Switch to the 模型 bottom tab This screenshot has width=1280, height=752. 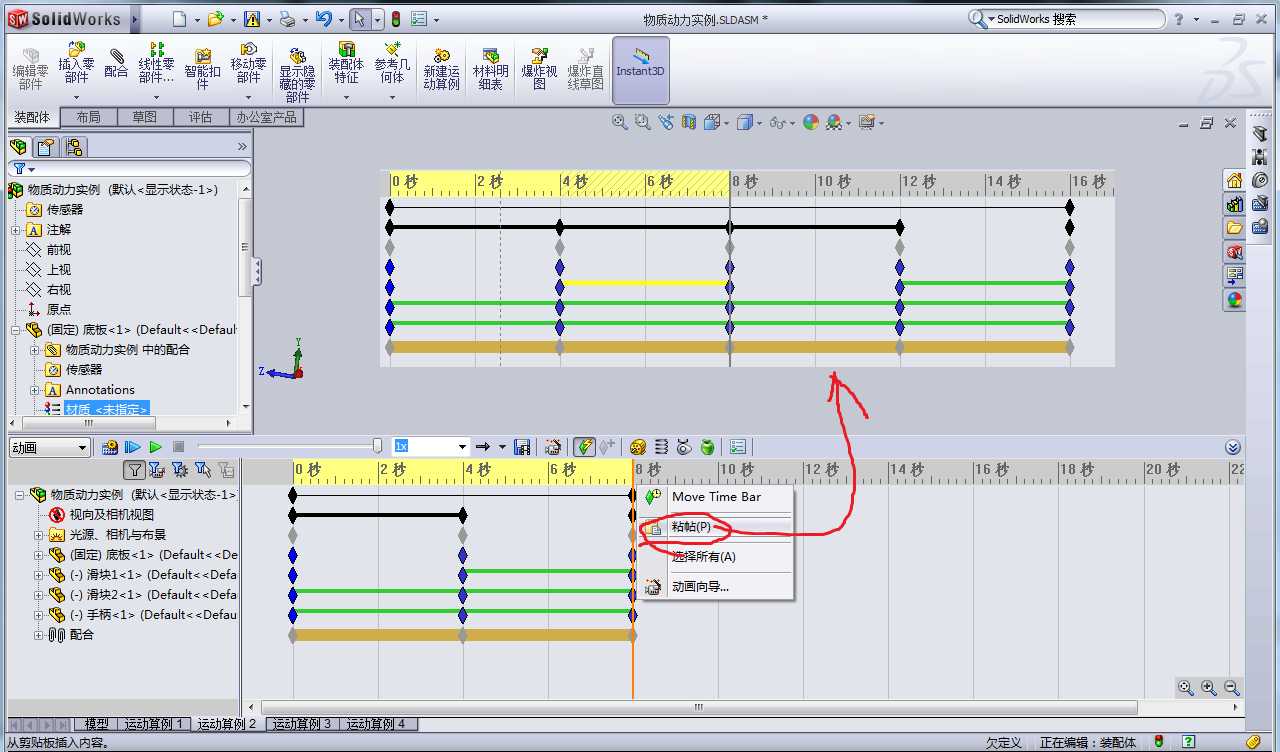click(96, 724)
